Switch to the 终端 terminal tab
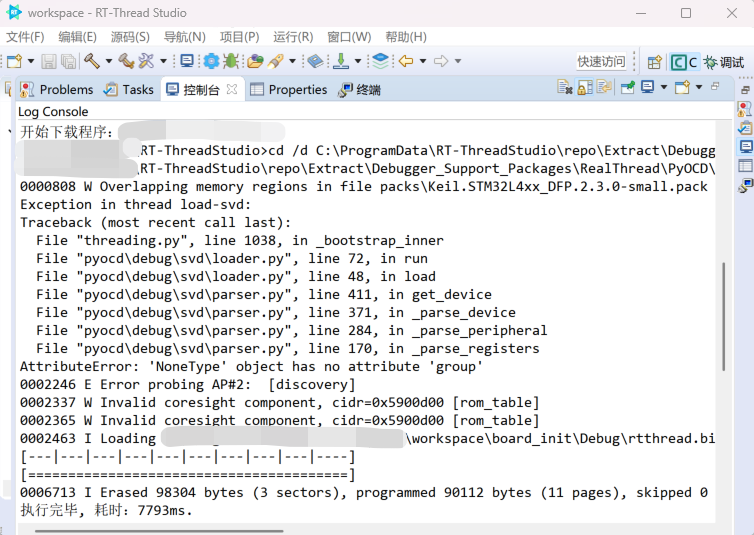Viewport: 754px width, 535px height. coord(359,89)
